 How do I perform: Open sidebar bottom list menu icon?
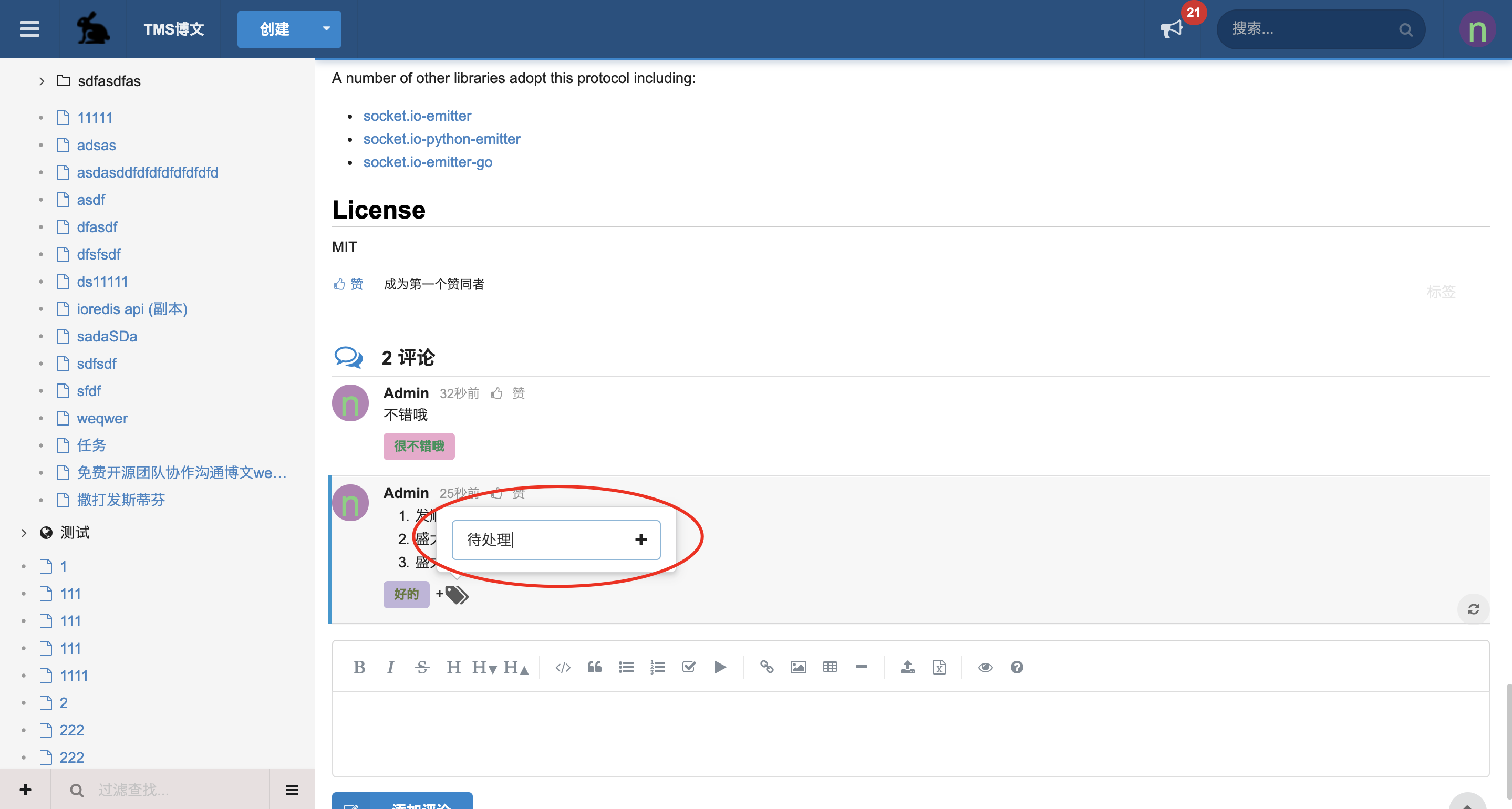[292, 790]
